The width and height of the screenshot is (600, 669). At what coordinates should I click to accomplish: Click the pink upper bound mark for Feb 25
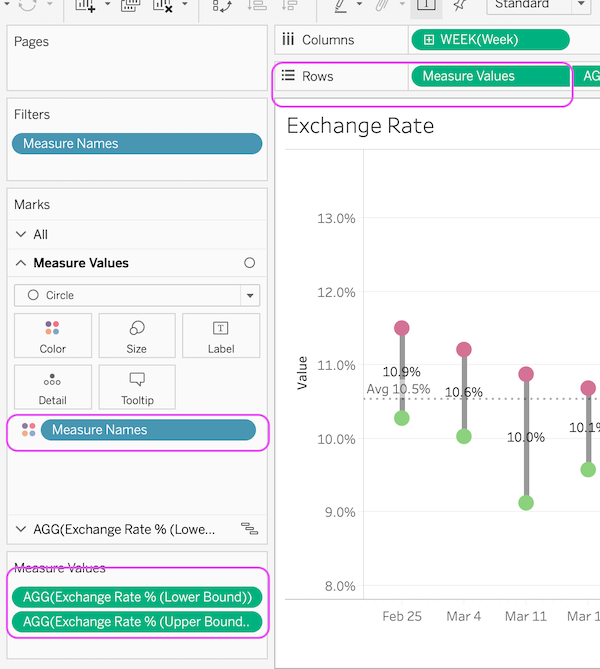point(402,328)
